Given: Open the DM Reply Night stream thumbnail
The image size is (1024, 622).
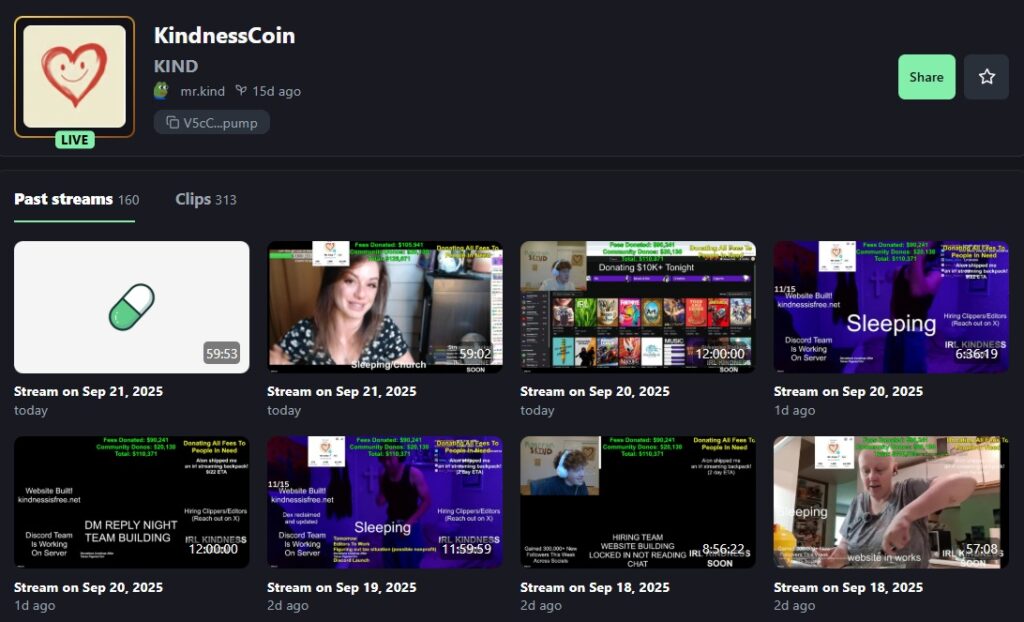Looking at the screenshot, I should 131,502.
